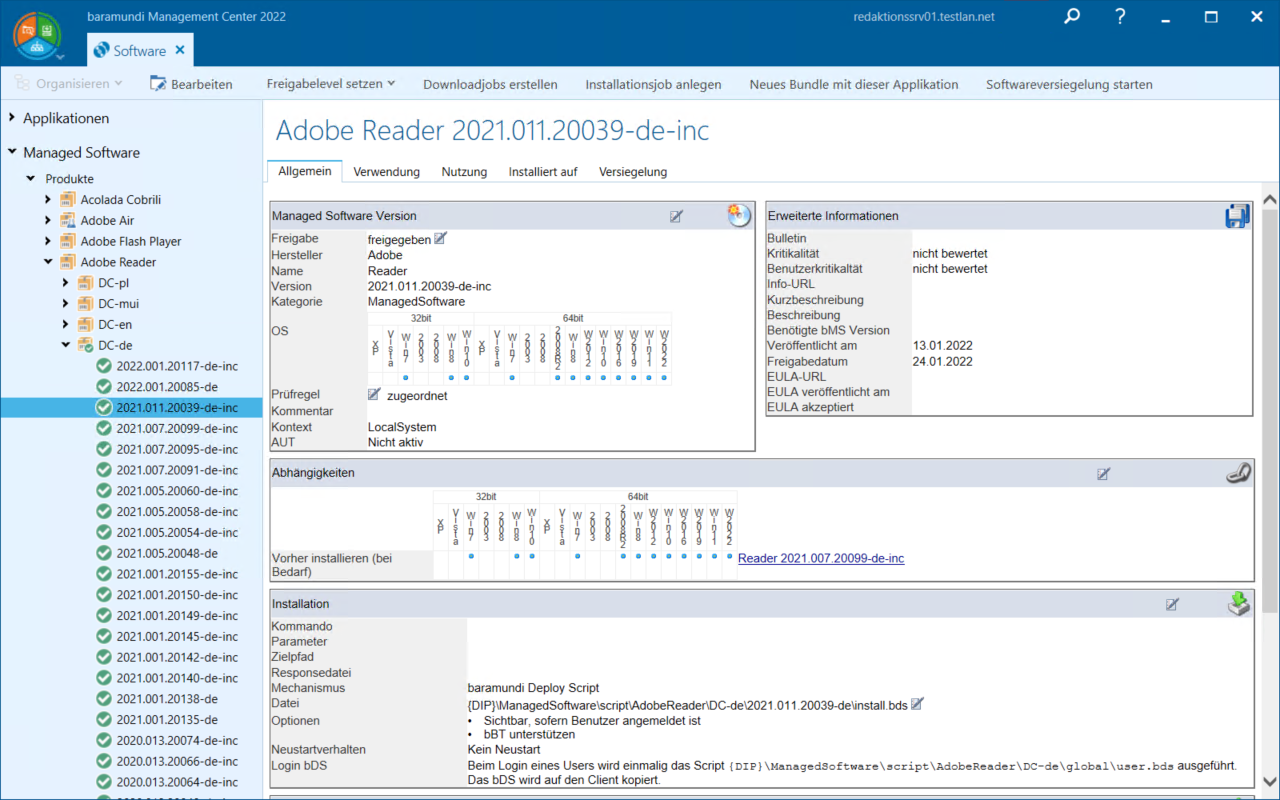Image resolution: width=1280 pixels, height=800 pixels.
Task: Expand the Adobe Flash Player node
Action: tap(48, 241)
